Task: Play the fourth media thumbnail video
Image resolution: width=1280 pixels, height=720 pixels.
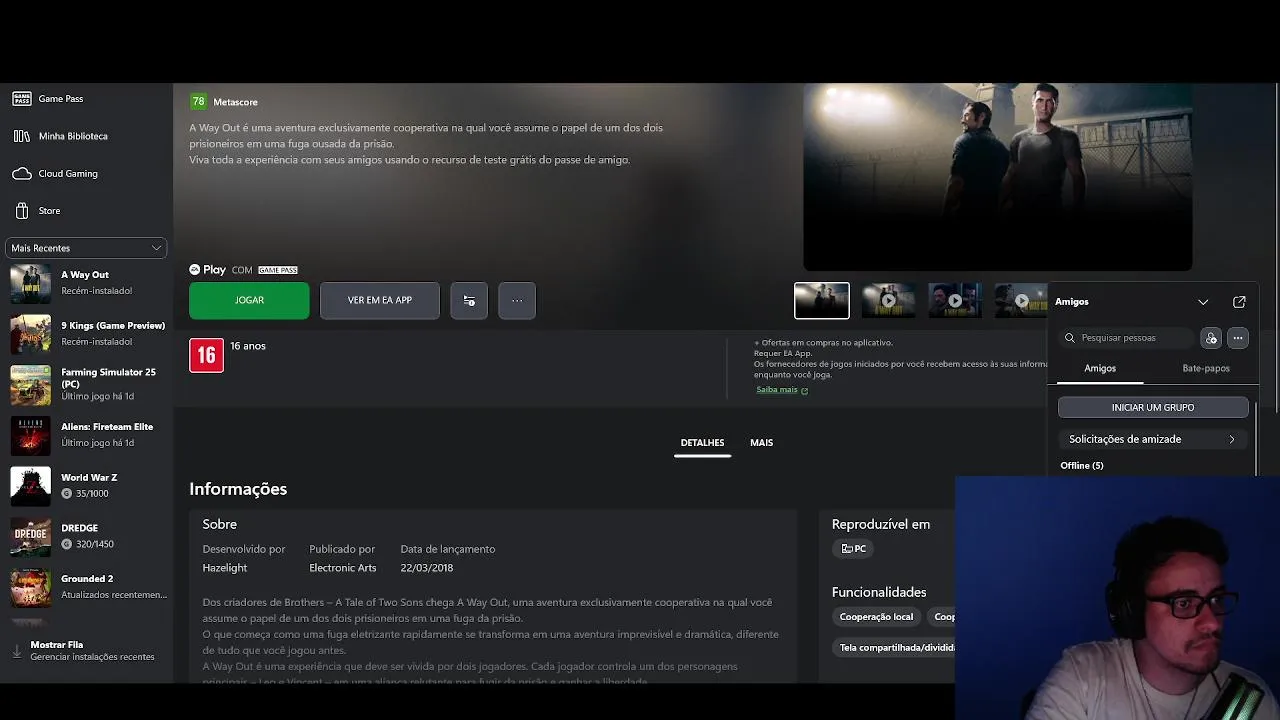Action: (x=1021, y=301)
